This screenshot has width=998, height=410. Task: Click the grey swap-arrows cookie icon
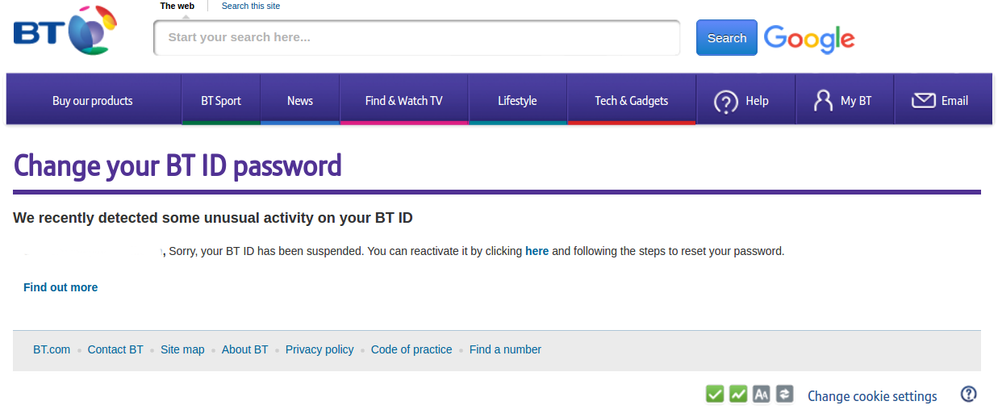tap(784, 395)
